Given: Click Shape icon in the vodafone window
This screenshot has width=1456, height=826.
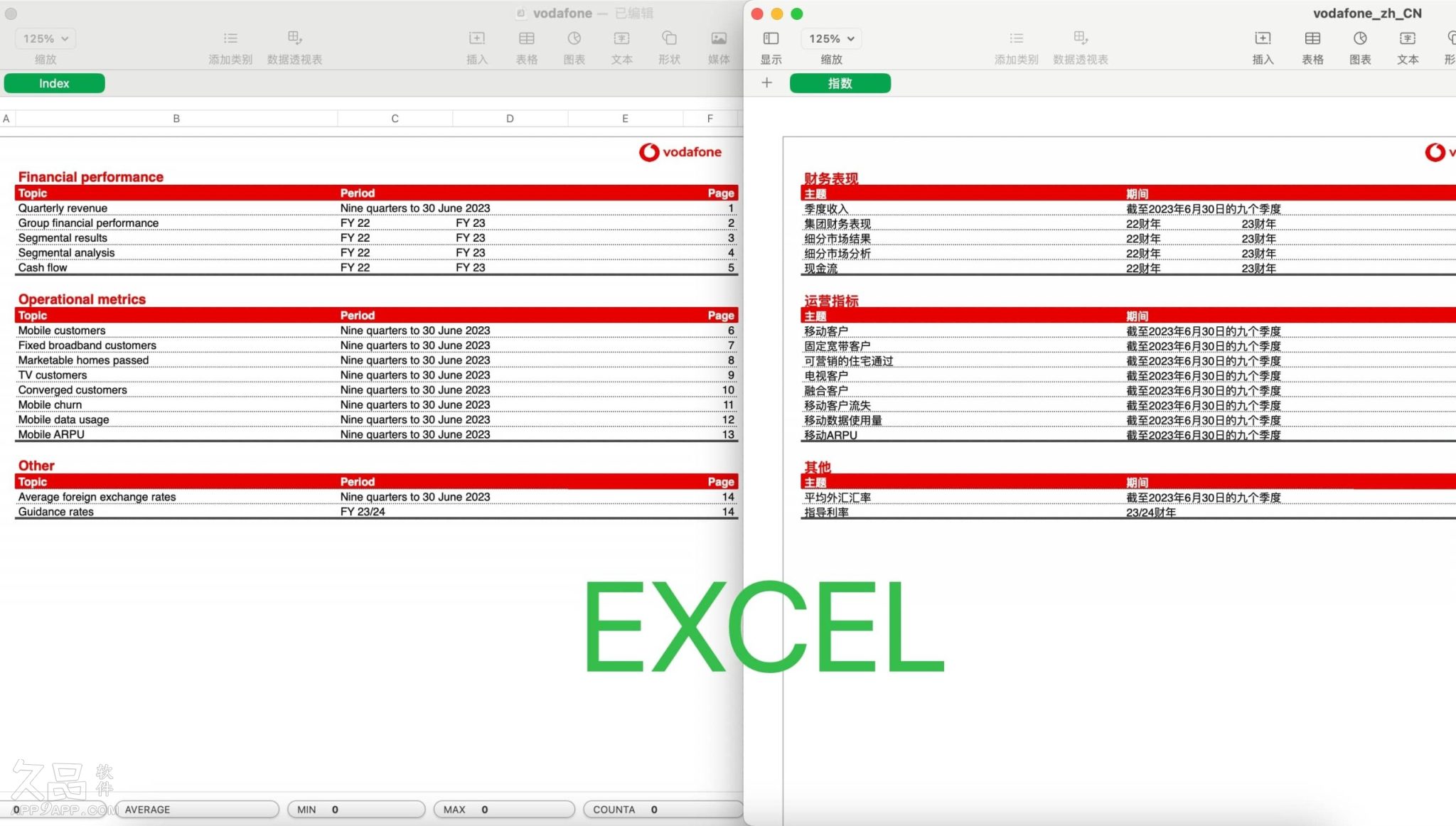Looking at the screenshot, I should 669,38.
